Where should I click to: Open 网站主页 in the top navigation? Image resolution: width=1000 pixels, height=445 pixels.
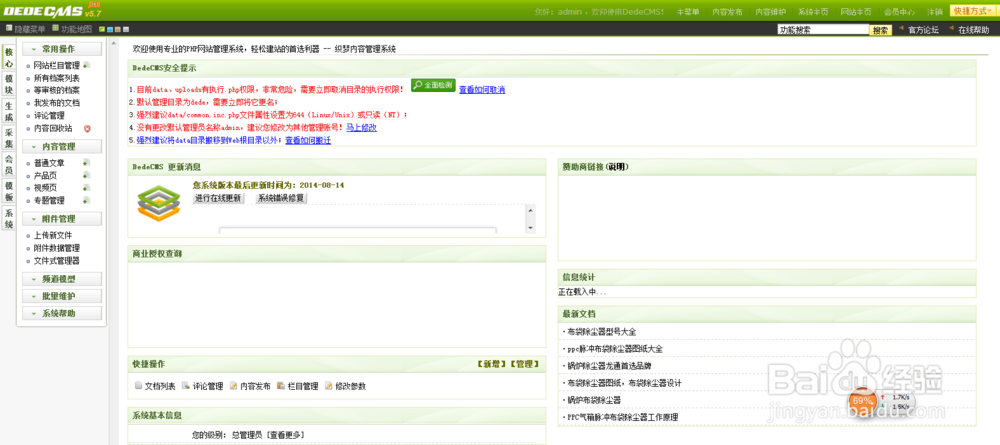[x=856, y=12]
